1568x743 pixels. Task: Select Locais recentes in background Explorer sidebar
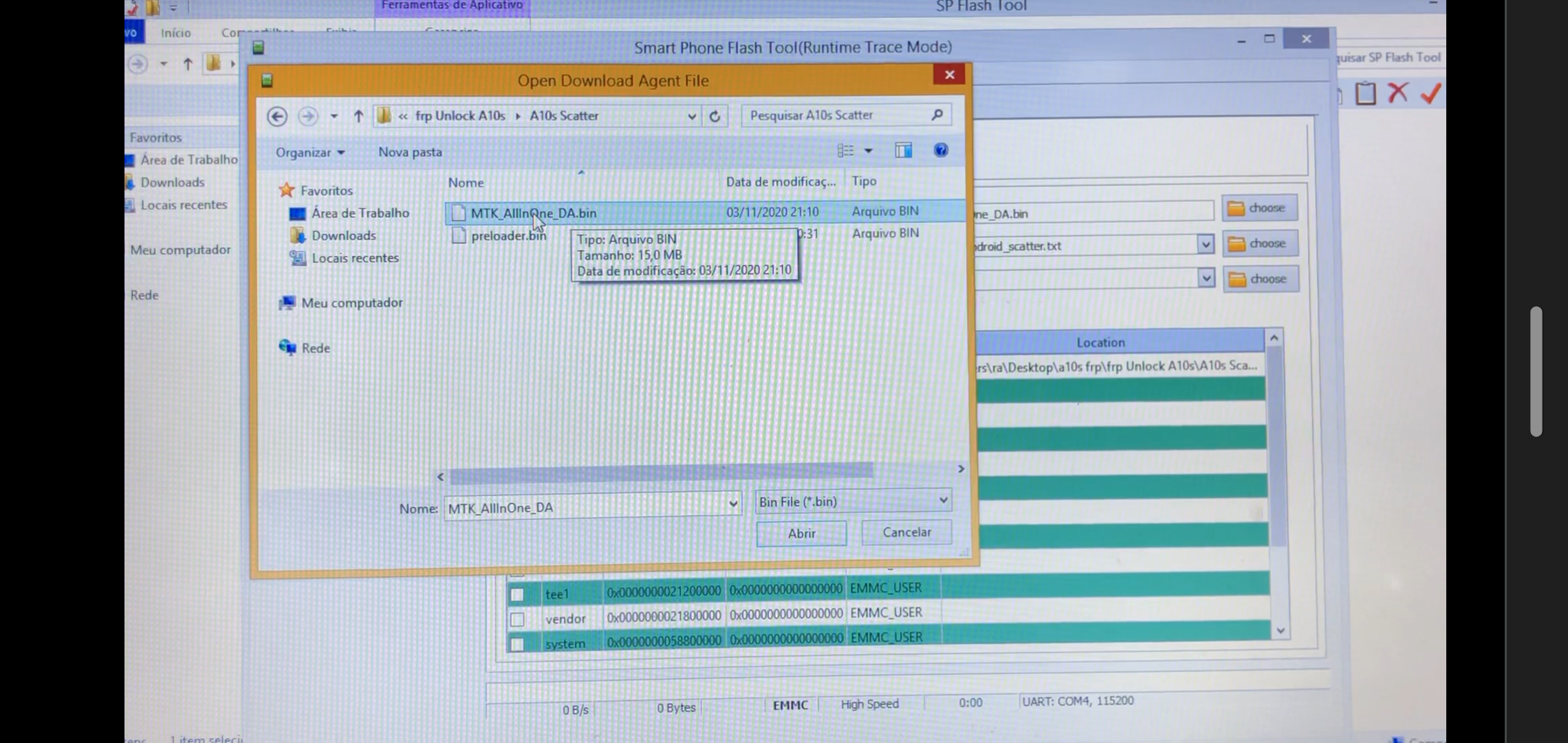coord(183,205)
